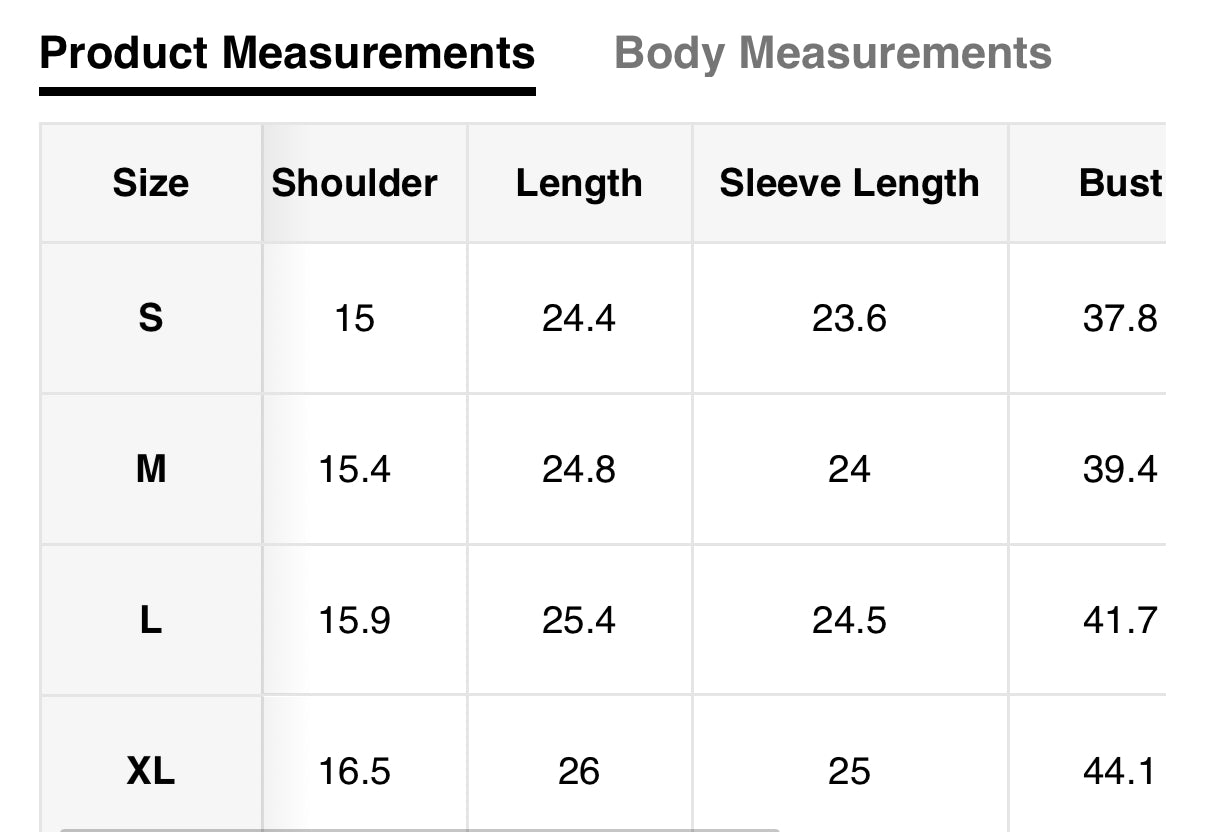Viewport: 1206px width, 832px height.
Task: Click the Size column header
Action: pyautogui.click(x=150, y=183)
